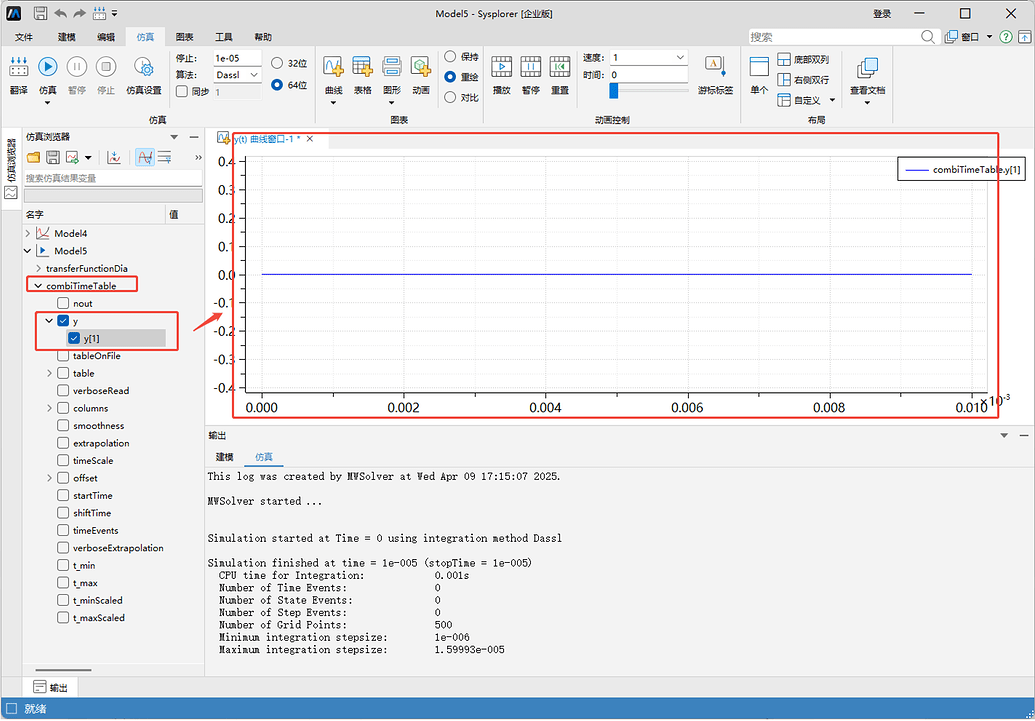Click the export result icon in 仿真浏览器

[x=72, y=157]
